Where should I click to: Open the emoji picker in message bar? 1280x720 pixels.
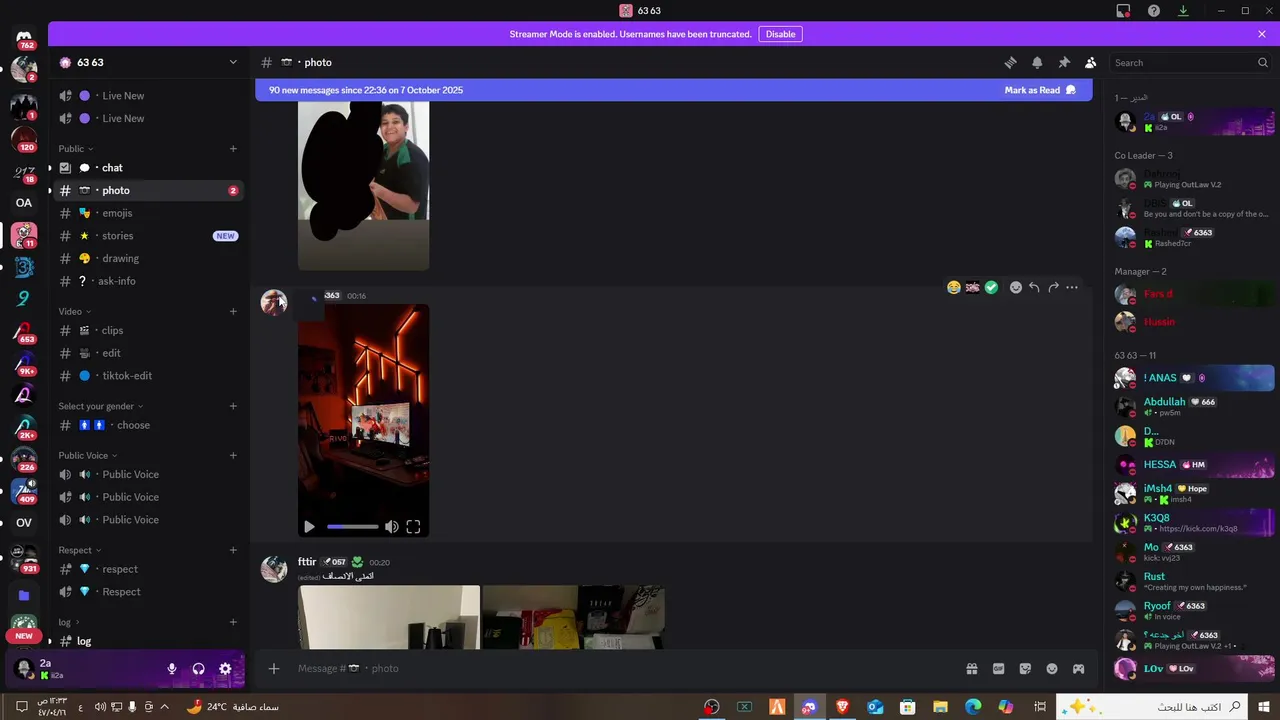point(1052,669)
